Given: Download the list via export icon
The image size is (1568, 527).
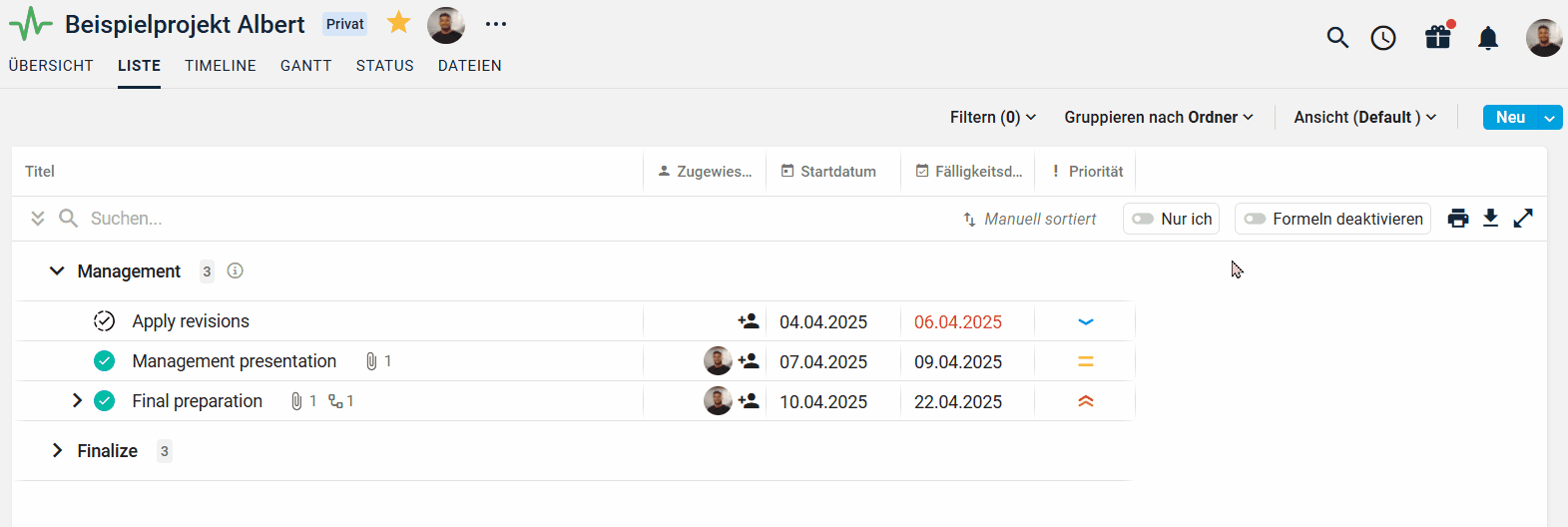Looking at the screenshot, I should (1490, 219).
